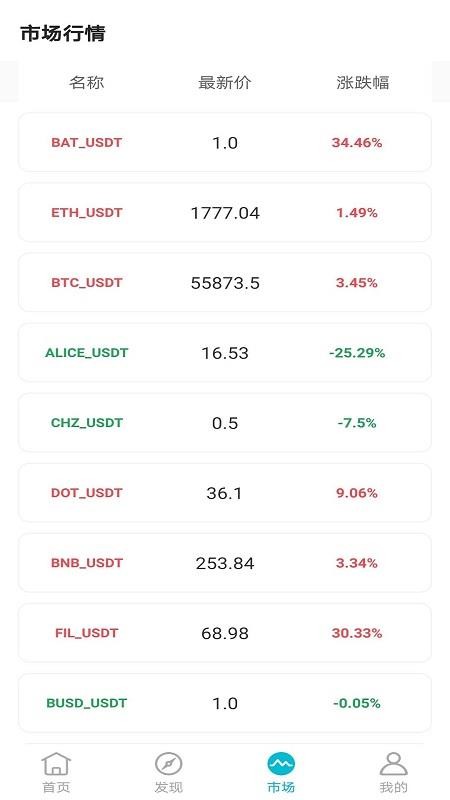Viewport: 450px width, 800px height.
Task: Click the FIL_USDT 30.33% change
Action: 357,633
